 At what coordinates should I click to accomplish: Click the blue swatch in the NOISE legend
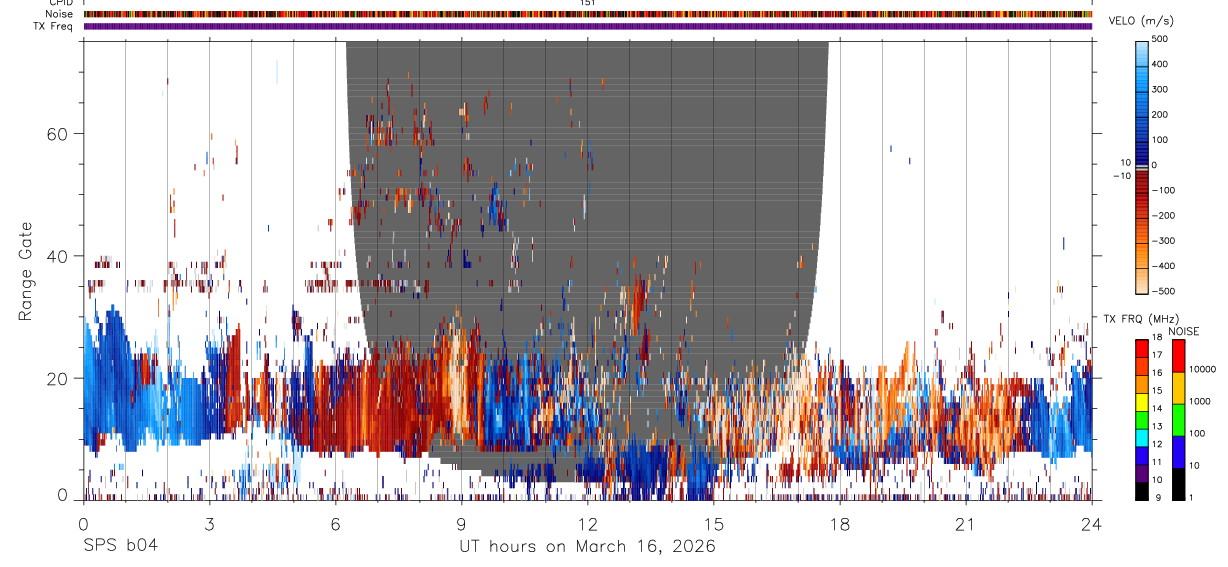[x=1179, y=452]
